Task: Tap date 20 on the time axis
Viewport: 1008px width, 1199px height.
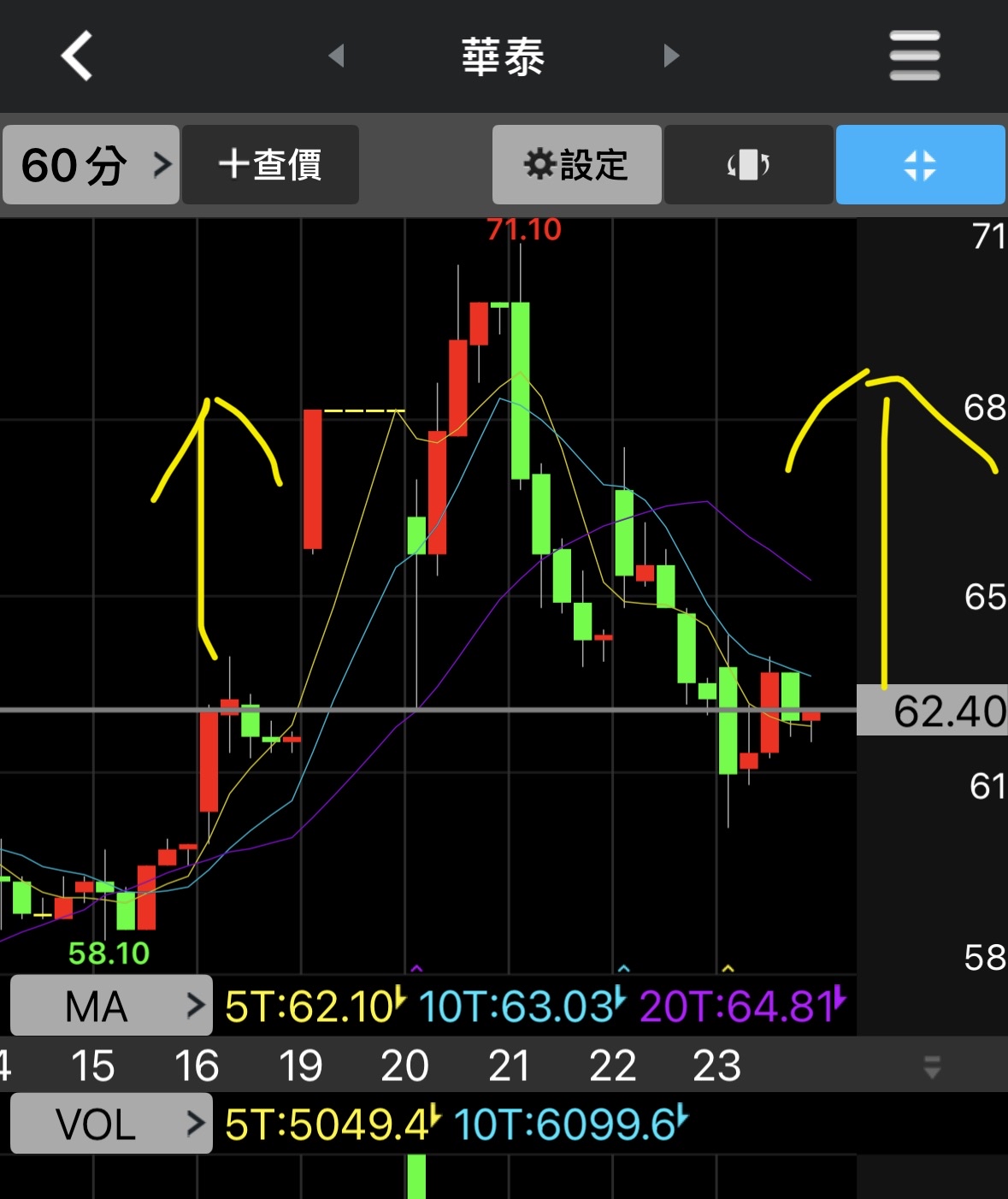Action: (404, 1066)
